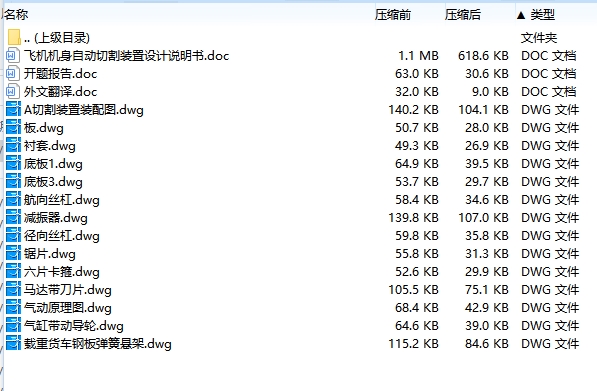Viewport: 597px width, 391px height.
Task: Click the DWG icon next to 锯片.dwg
Action: pyautogui.click(x=13, y=254)
